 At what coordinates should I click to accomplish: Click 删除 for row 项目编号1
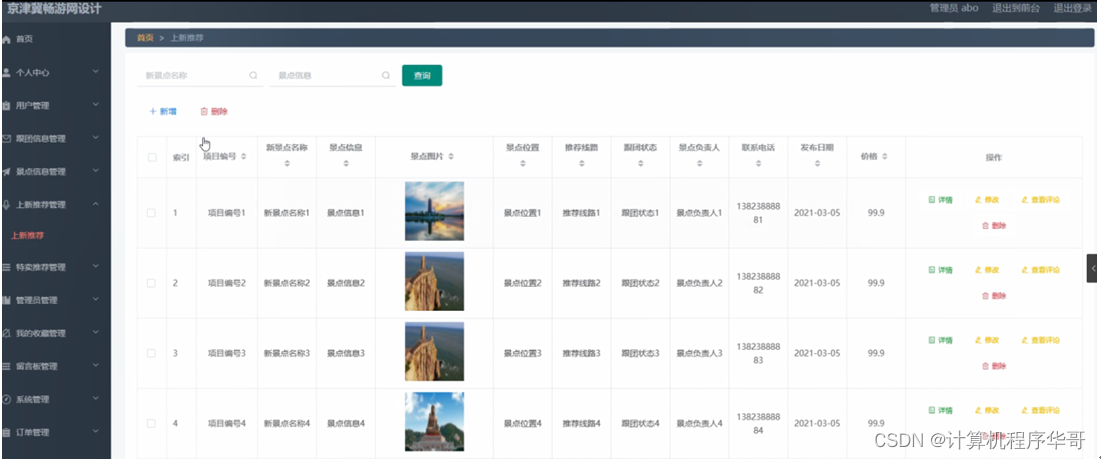point(994,226)
